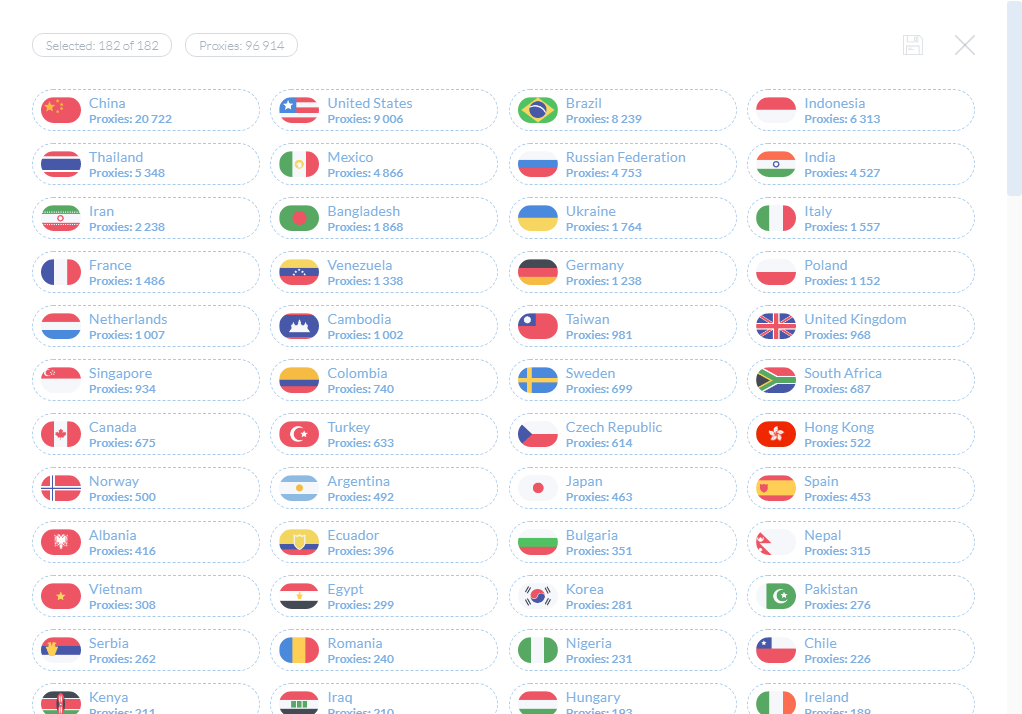The image size is (1022, 714).
Task: Click the Italy flag icon
Action: click(x=776, y=218)
